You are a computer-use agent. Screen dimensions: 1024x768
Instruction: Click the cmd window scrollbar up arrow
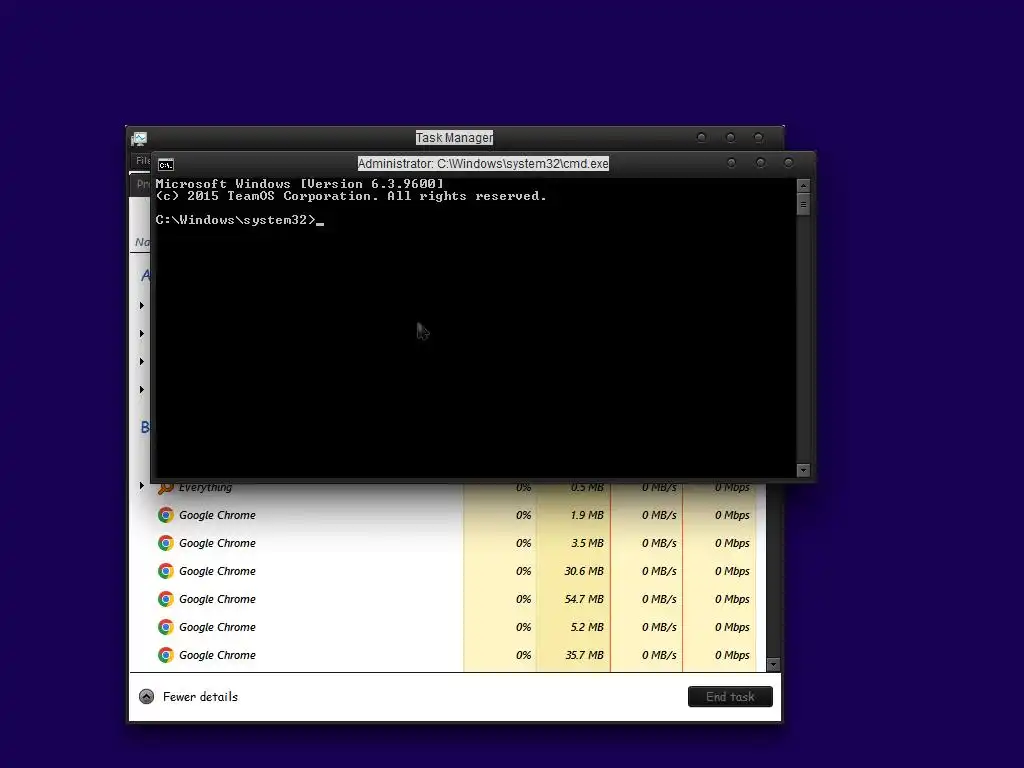(804, 186)
